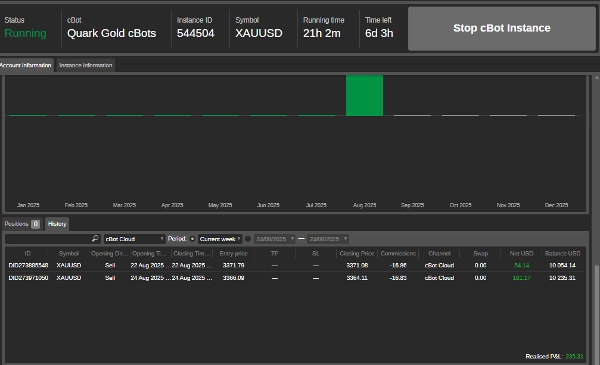Click the Running status text

pos(25,33)
